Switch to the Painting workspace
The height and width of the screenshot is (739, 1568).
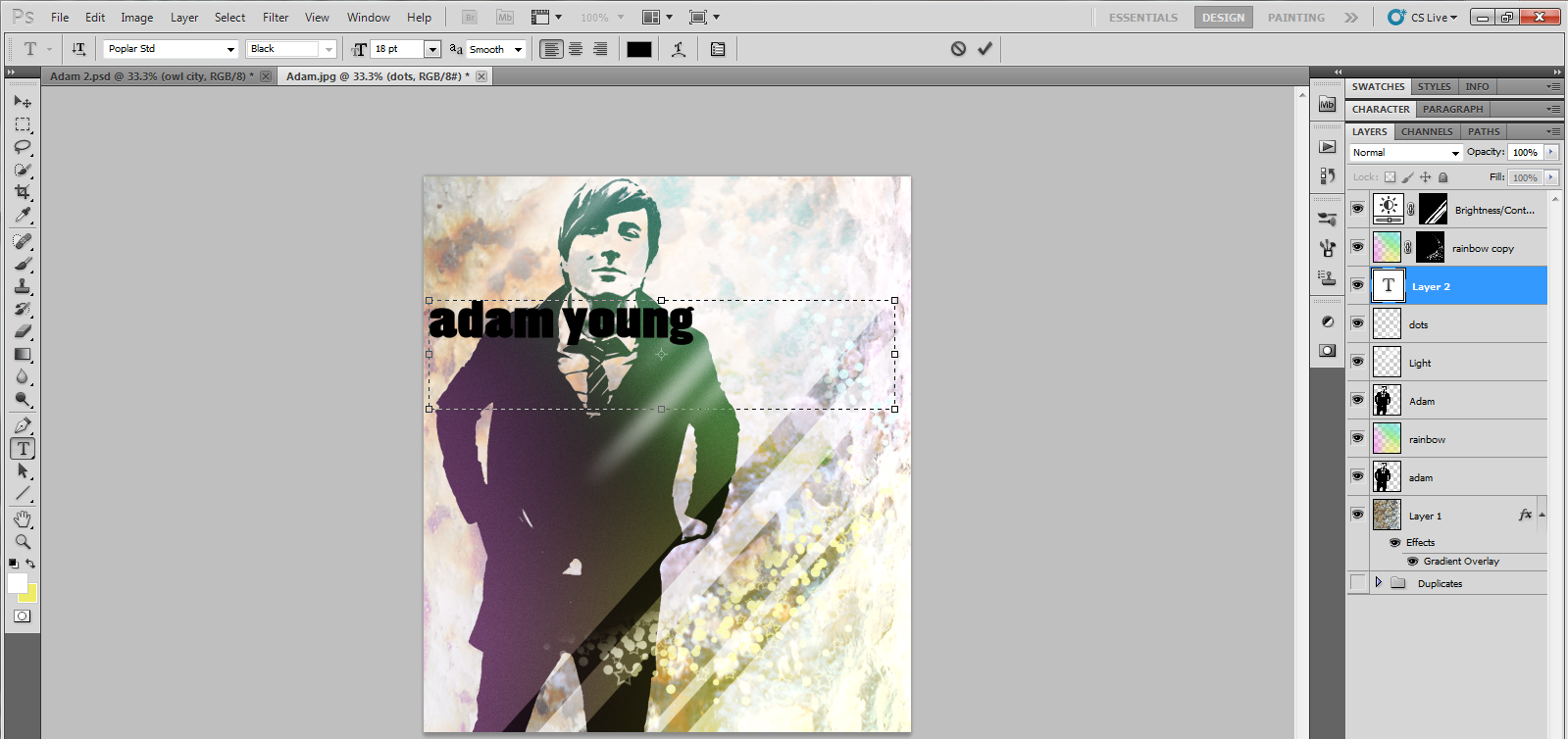[x=1295, y=18]
